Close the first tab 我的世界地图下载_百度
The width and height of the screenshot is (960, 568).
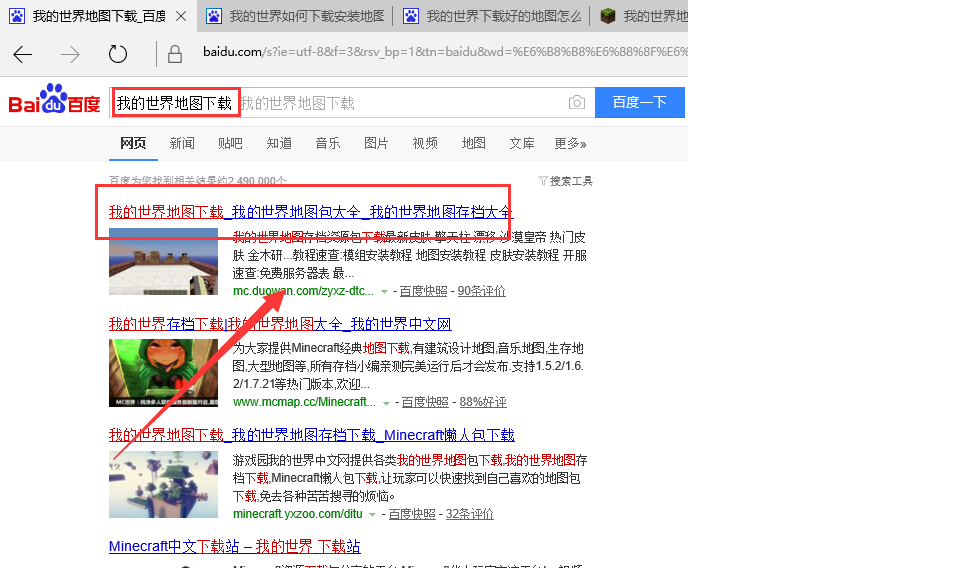[x=181, y=17]
